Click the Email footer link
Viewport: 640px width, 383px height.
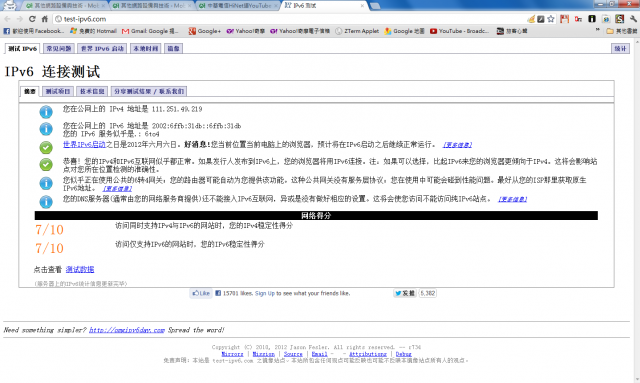(x=320, y=354)
